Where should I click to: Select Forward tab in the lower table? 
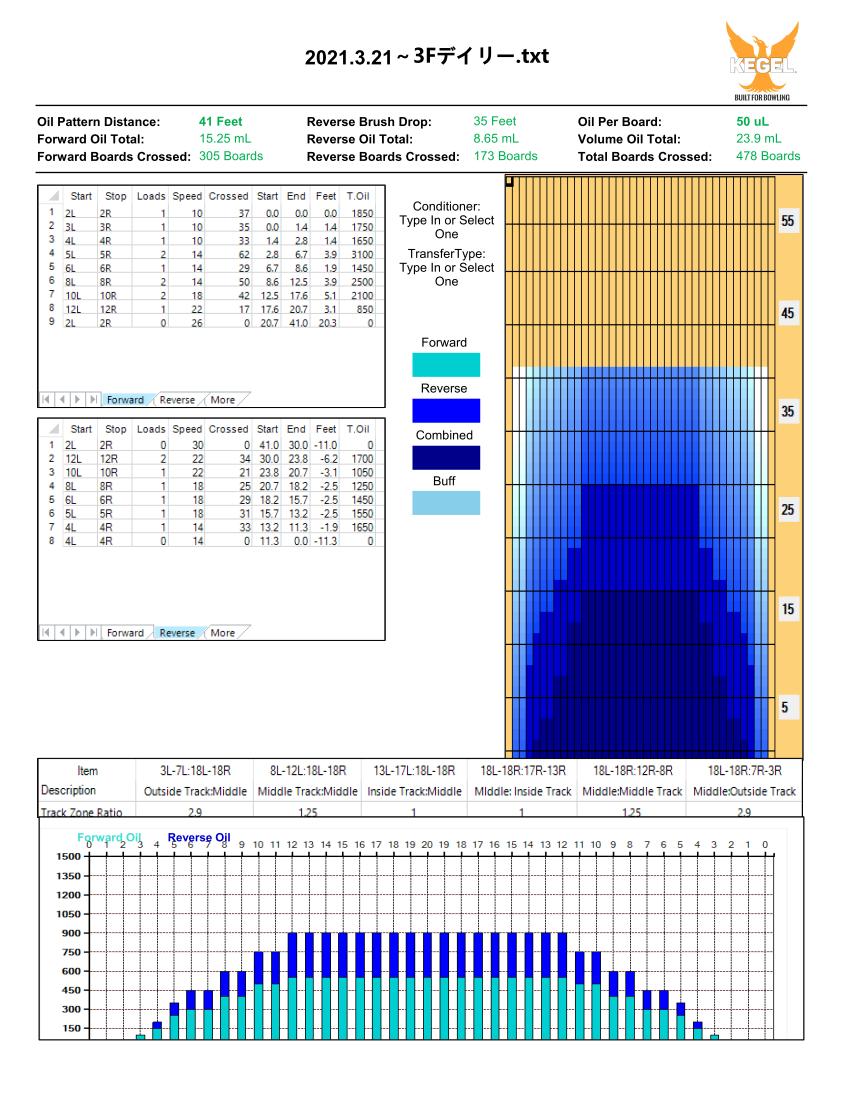pyautogui.click(x=125, y=633)
